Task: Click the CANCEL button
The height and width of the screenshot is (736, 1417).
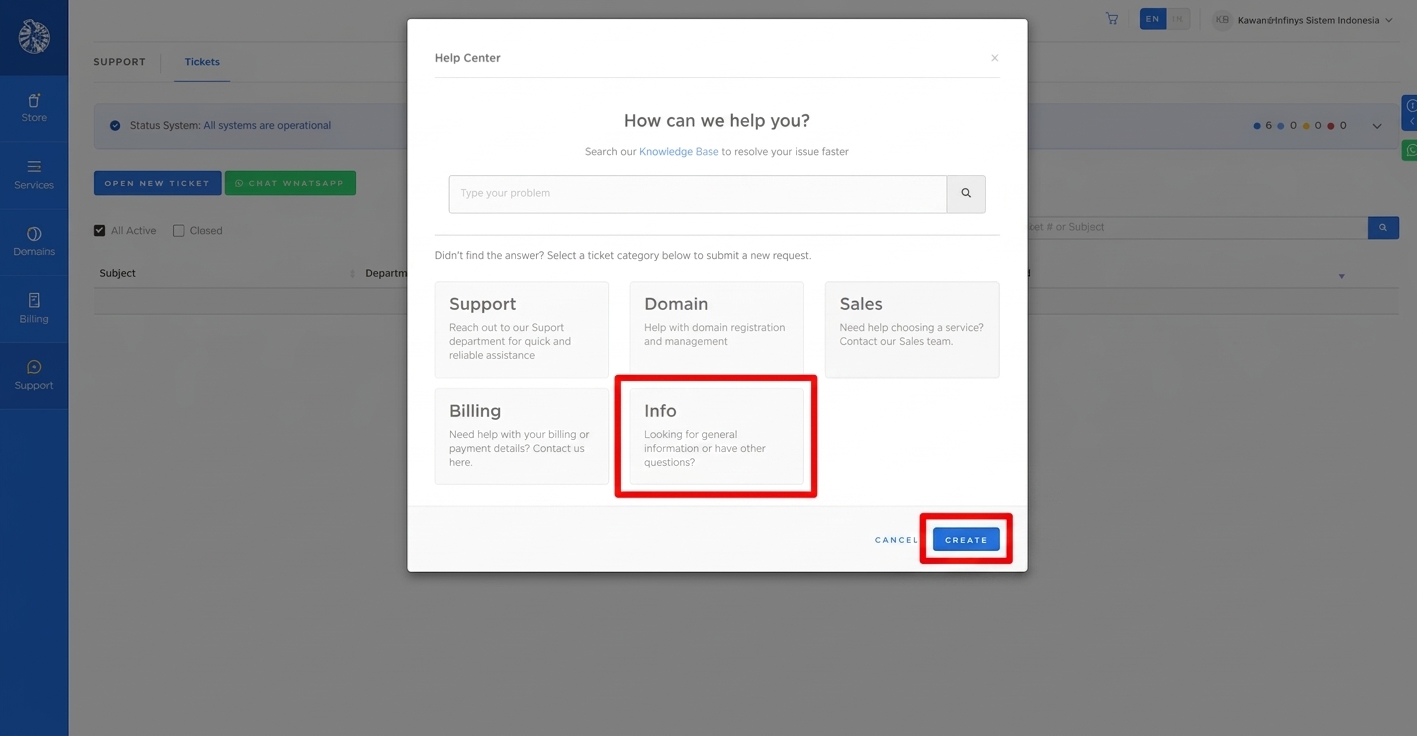Action: [896, 540]
